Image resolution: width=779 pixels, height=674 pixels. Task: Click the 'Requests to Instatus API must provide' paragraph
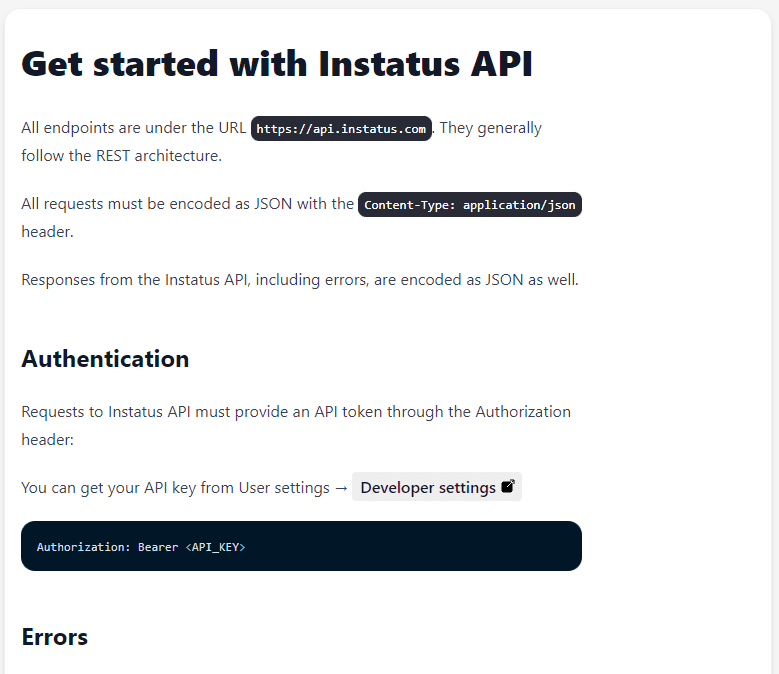(296, 426)
